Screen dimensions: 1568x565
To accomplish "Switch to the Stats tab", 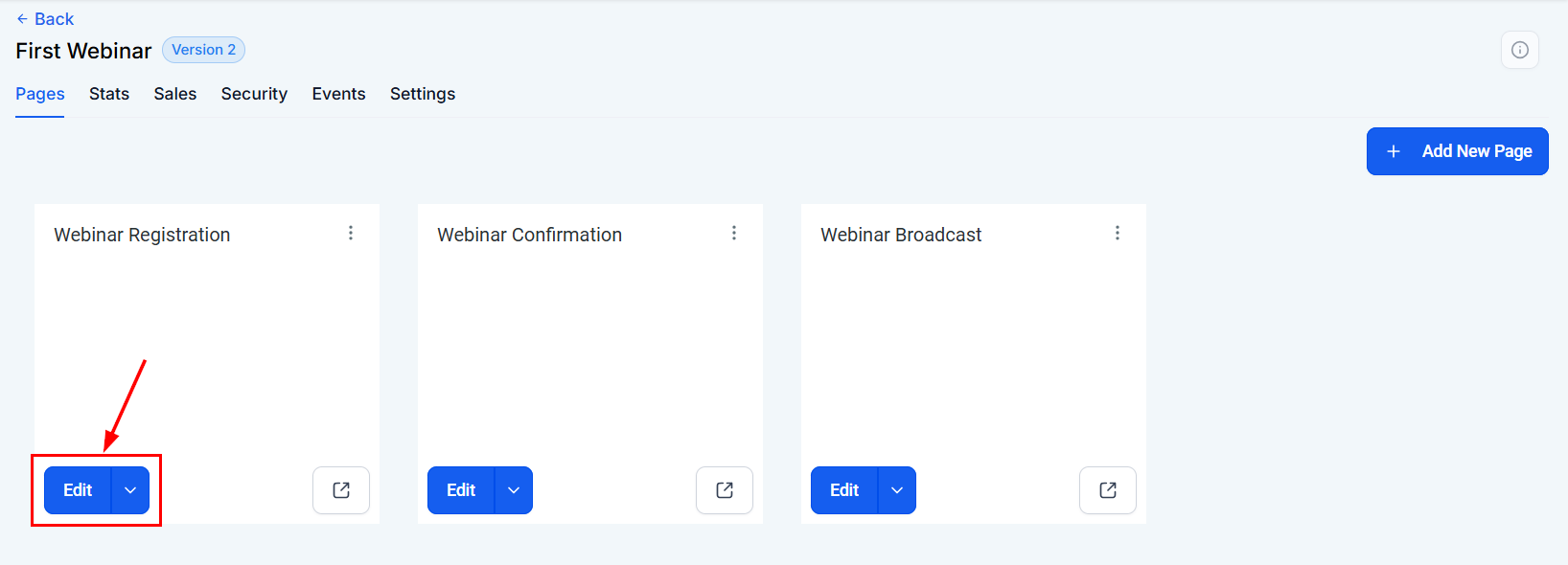I will (x=109, y=94).
